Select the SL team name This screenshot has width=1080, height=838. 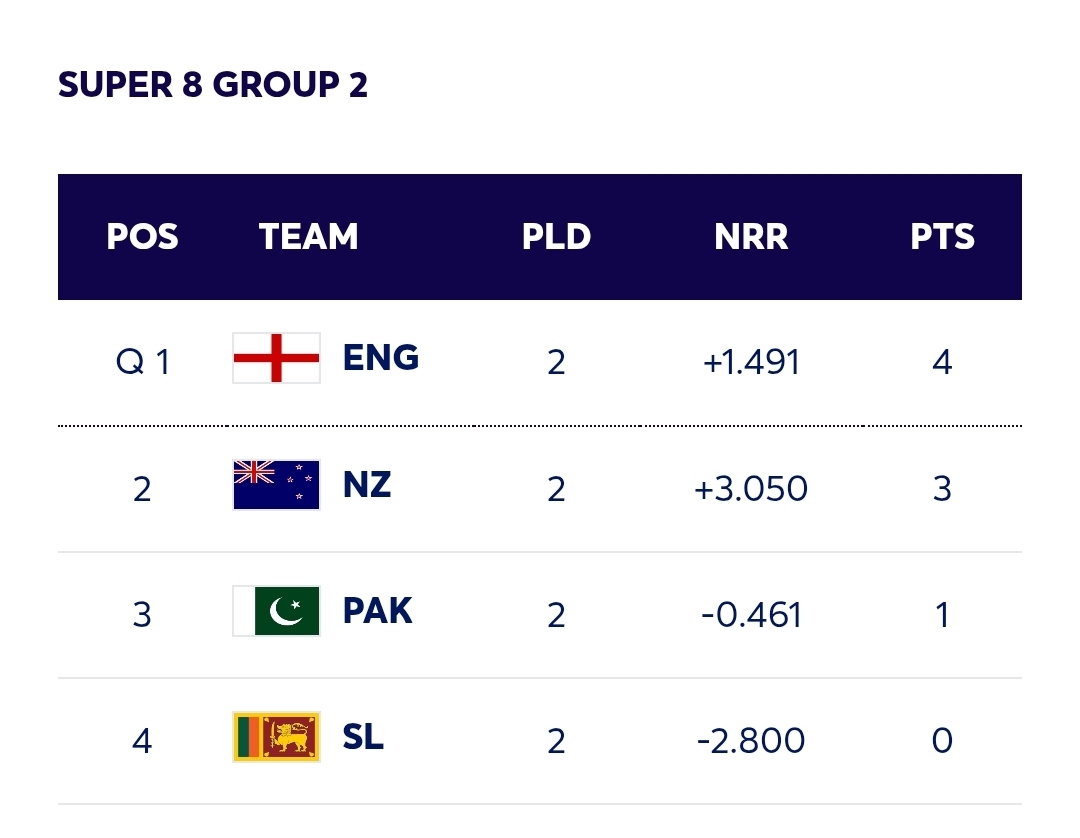363,737
